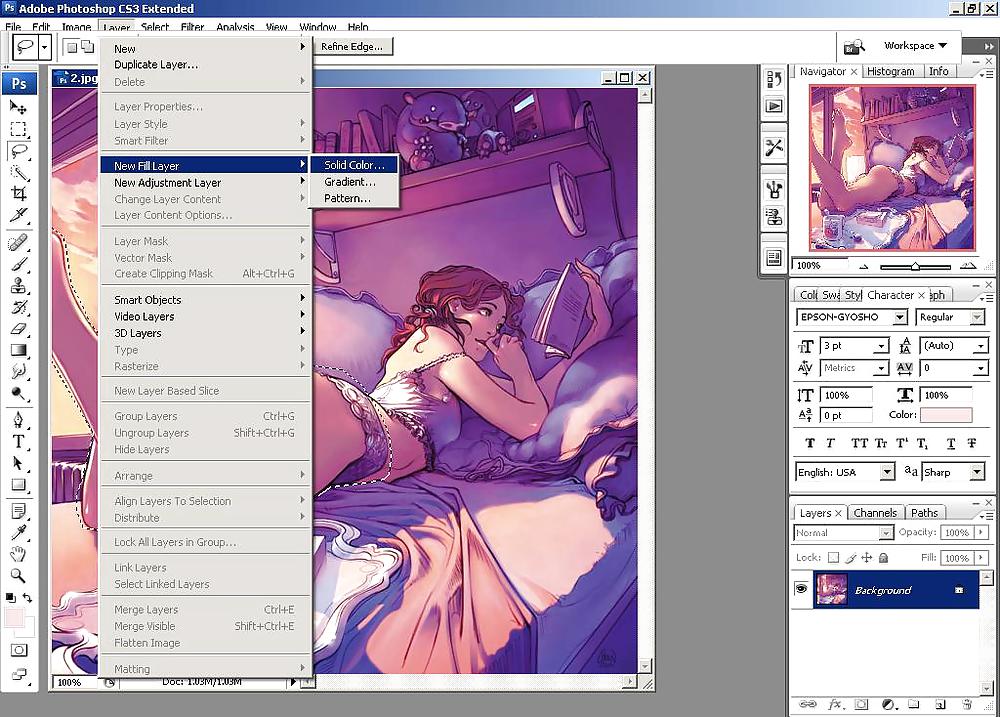Open the Info tab
Screen dimensions: 1000x717
click(x=938, y=71)
